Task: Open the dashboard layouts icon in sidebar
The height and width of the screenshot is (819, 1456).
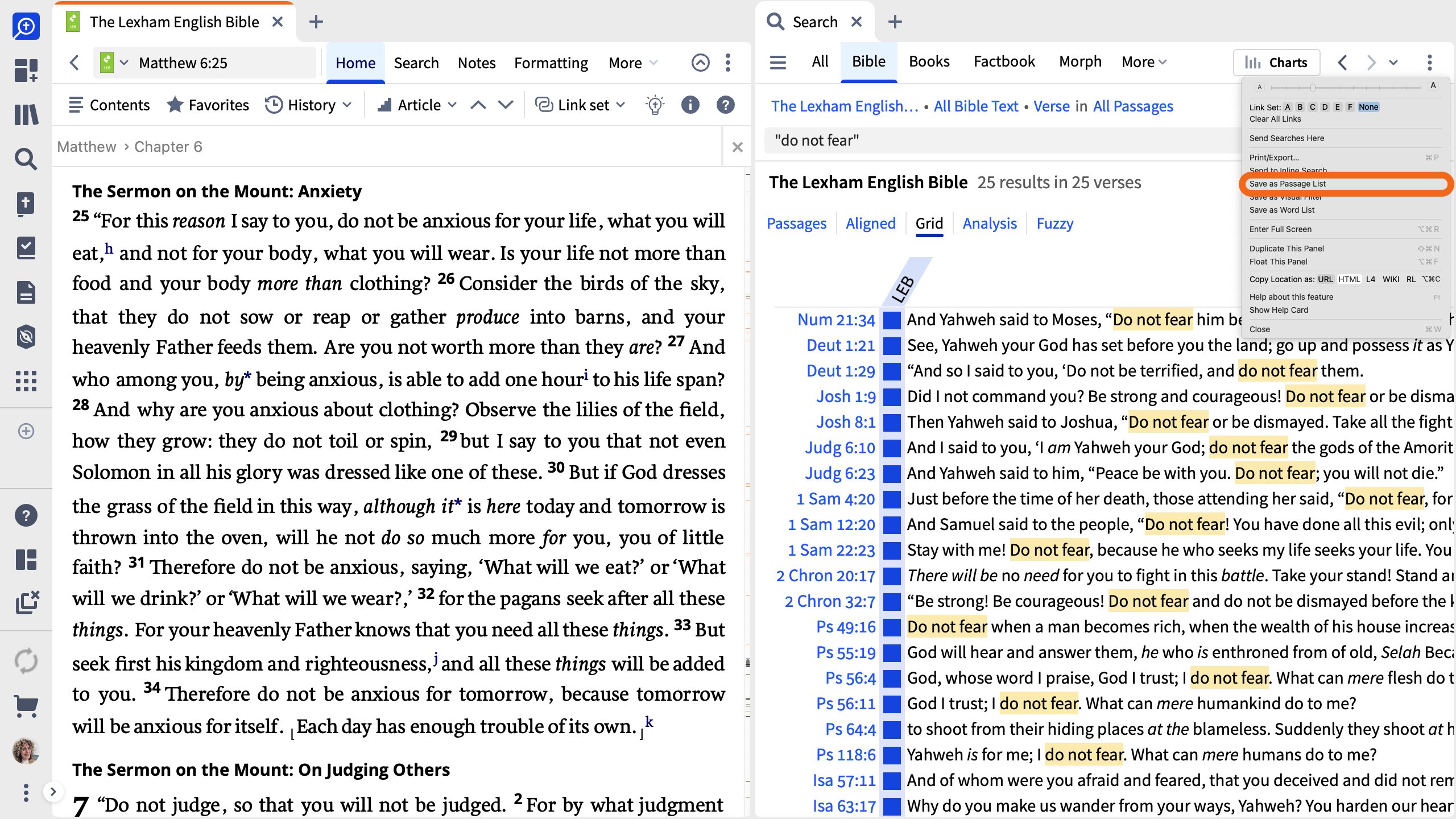Action: tap(26, 71)
